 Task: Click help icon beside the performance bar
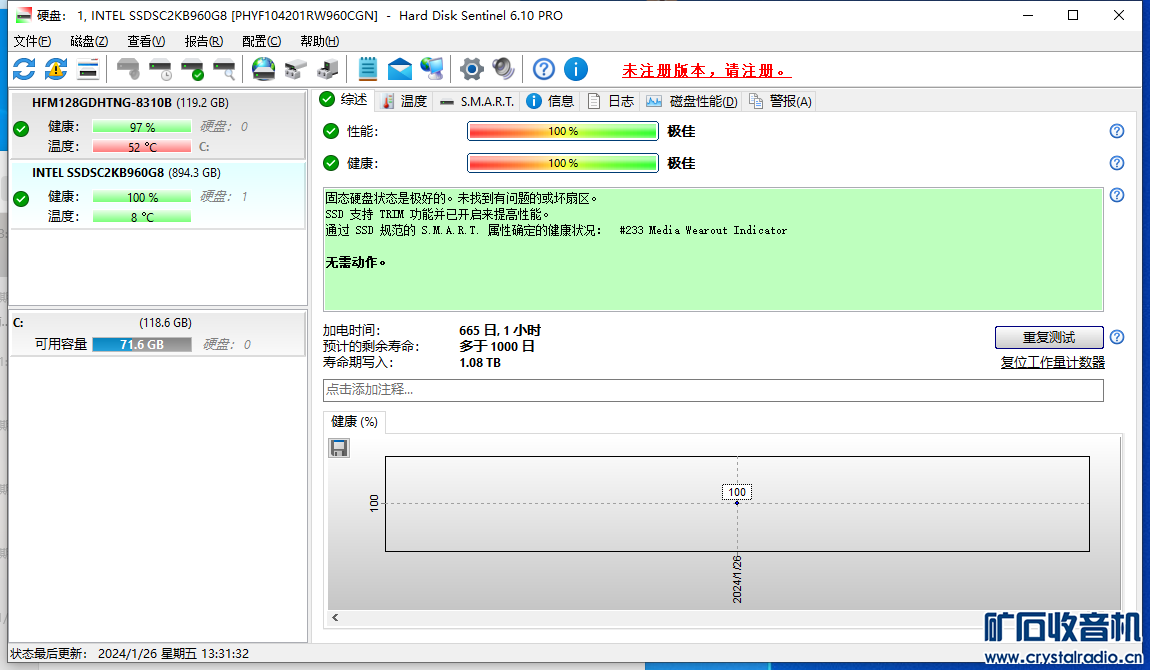(1117, 131)
